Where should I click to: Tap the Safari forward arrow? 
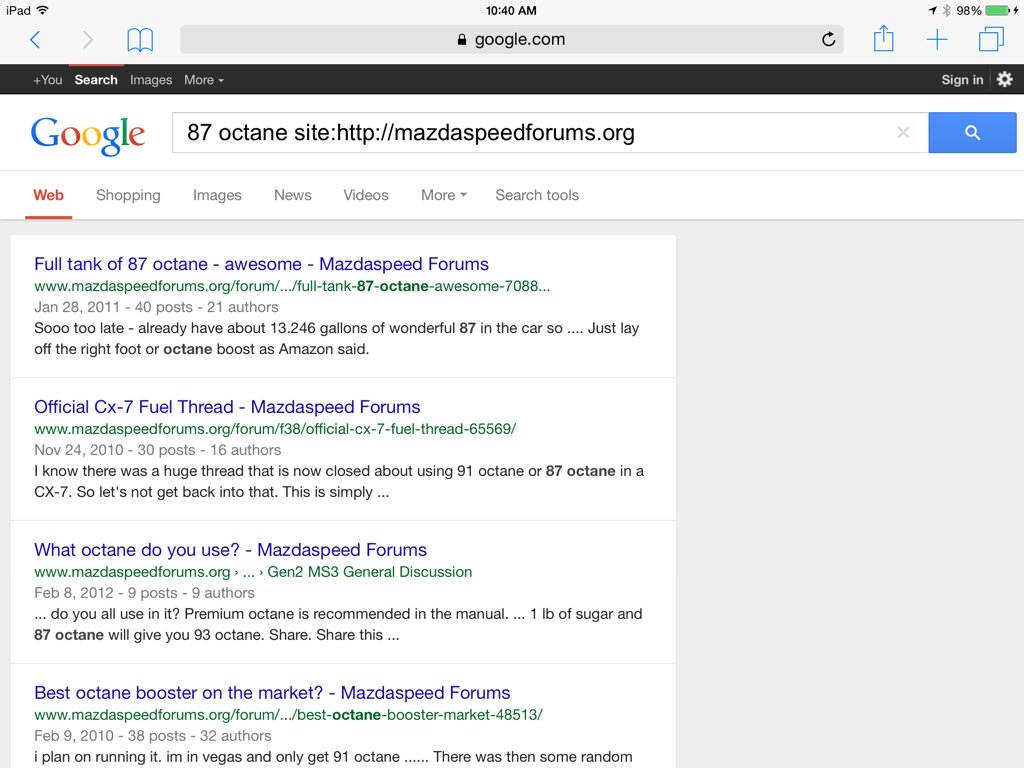(x=87, y=40)
